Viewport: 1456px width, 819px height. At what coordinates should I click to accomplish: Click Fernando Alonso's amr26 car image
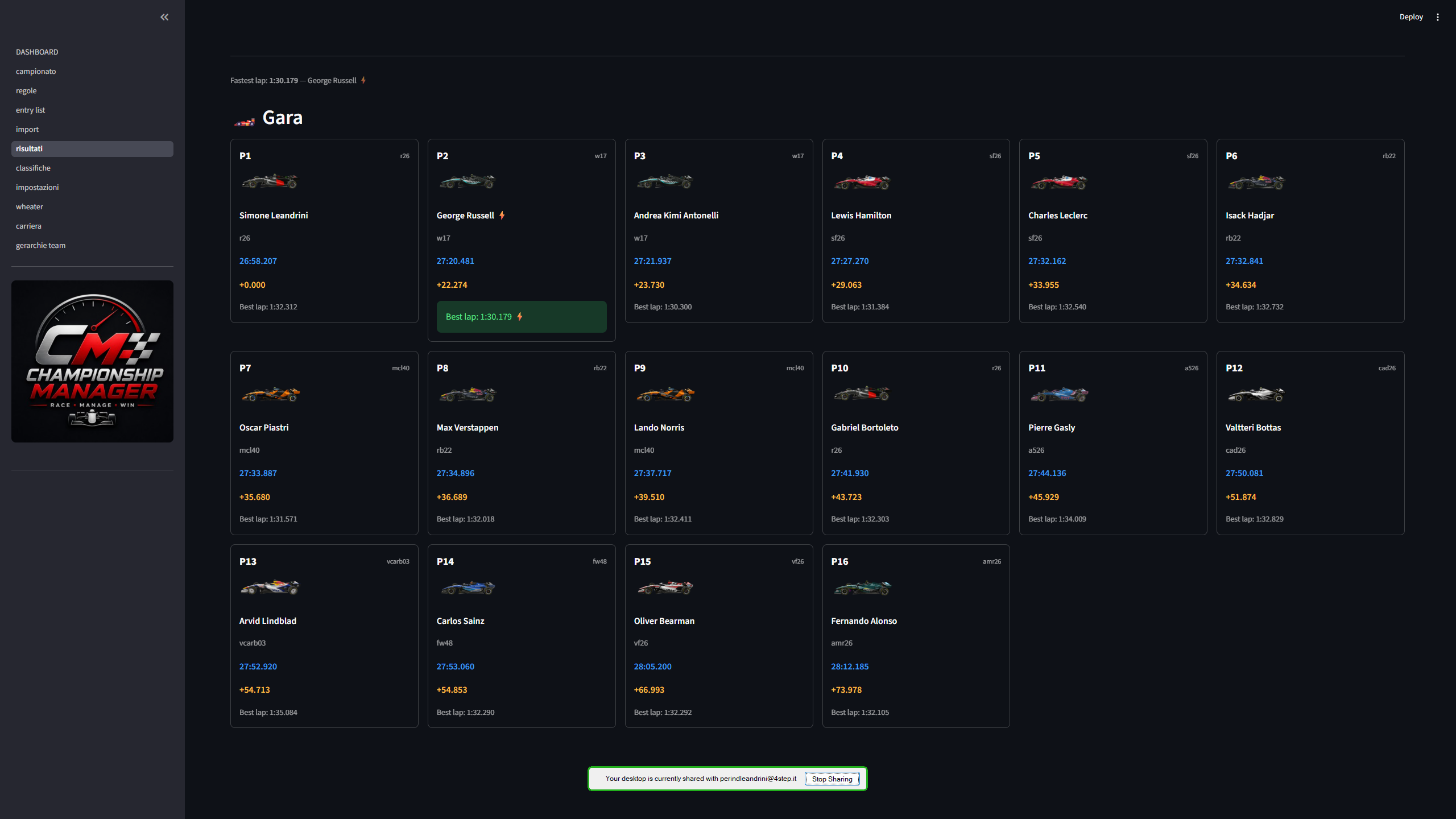(861, 587)
